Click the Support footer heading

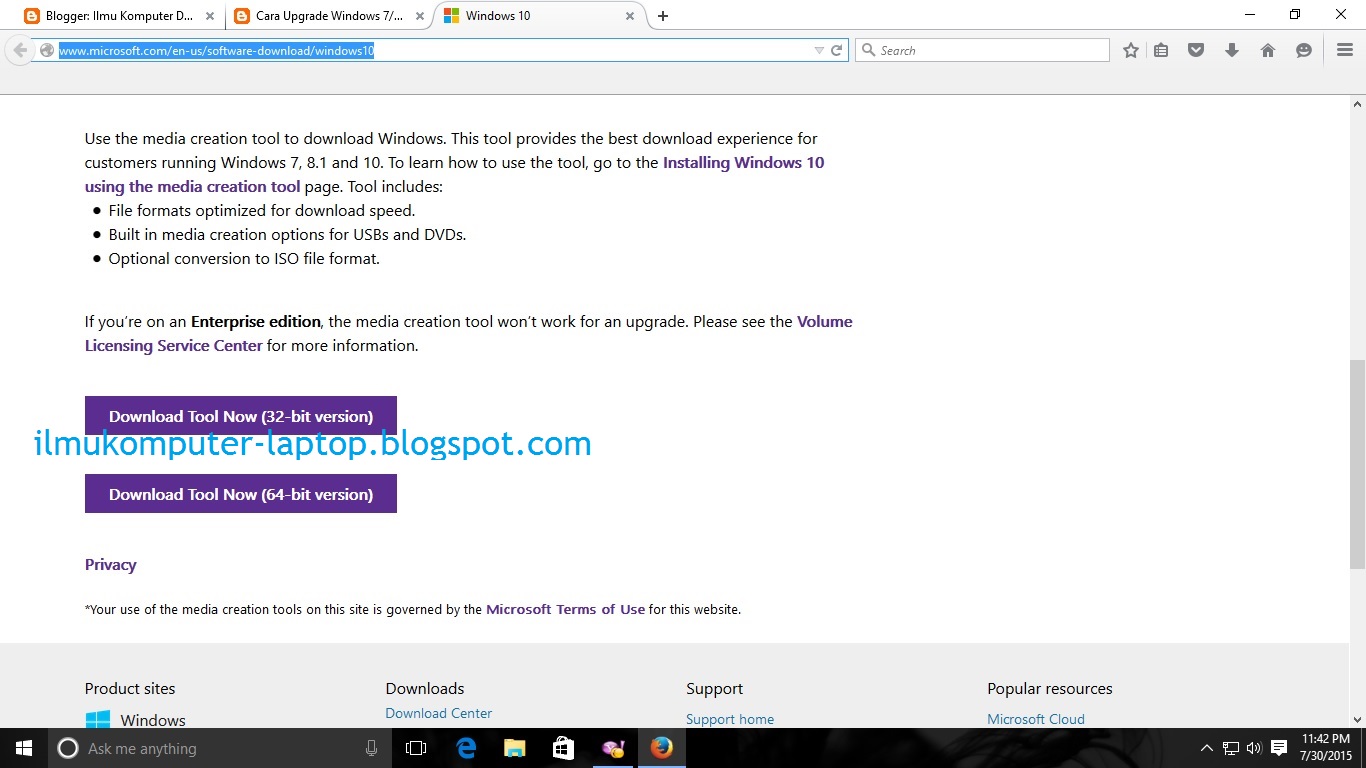click(715, 689)
